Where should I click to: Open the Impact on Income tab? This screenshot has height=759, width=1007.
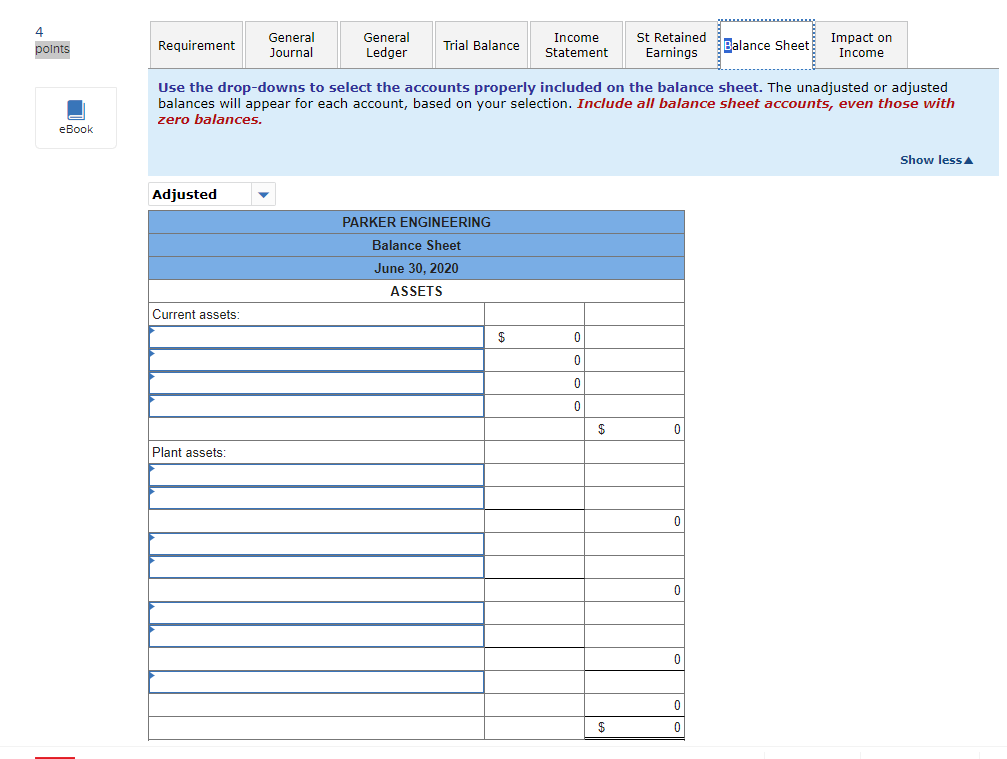click(x=861, y=45)
